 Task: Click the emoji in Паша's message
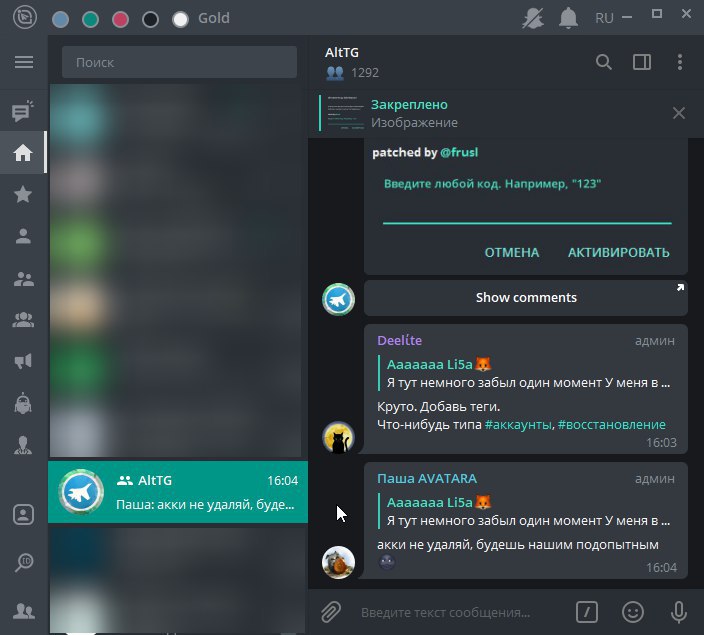click(x=387, y=561)
